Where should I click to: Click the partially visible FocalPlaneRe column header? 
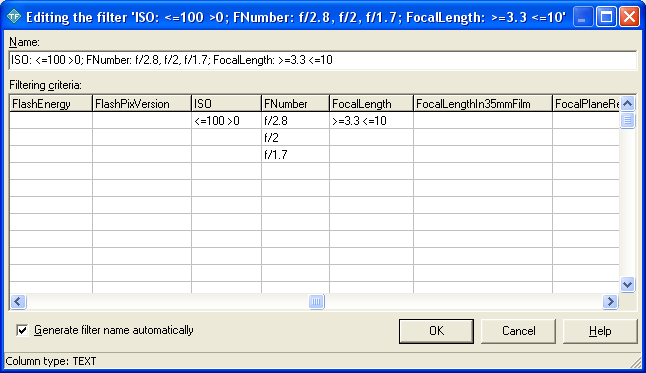[586, 104]
